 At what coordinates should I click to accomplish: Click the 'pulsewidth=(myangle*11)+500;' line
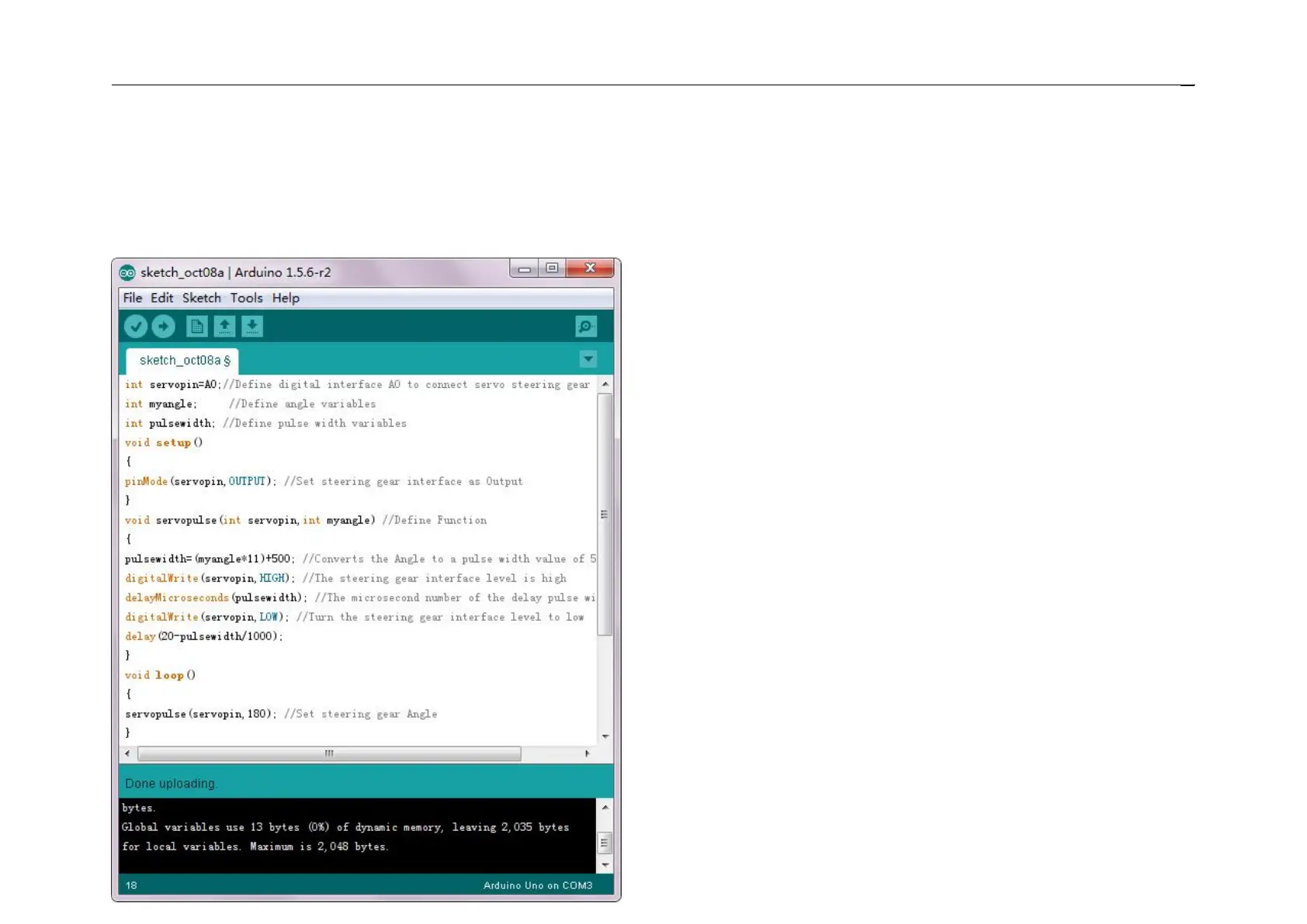coord(360,559)
